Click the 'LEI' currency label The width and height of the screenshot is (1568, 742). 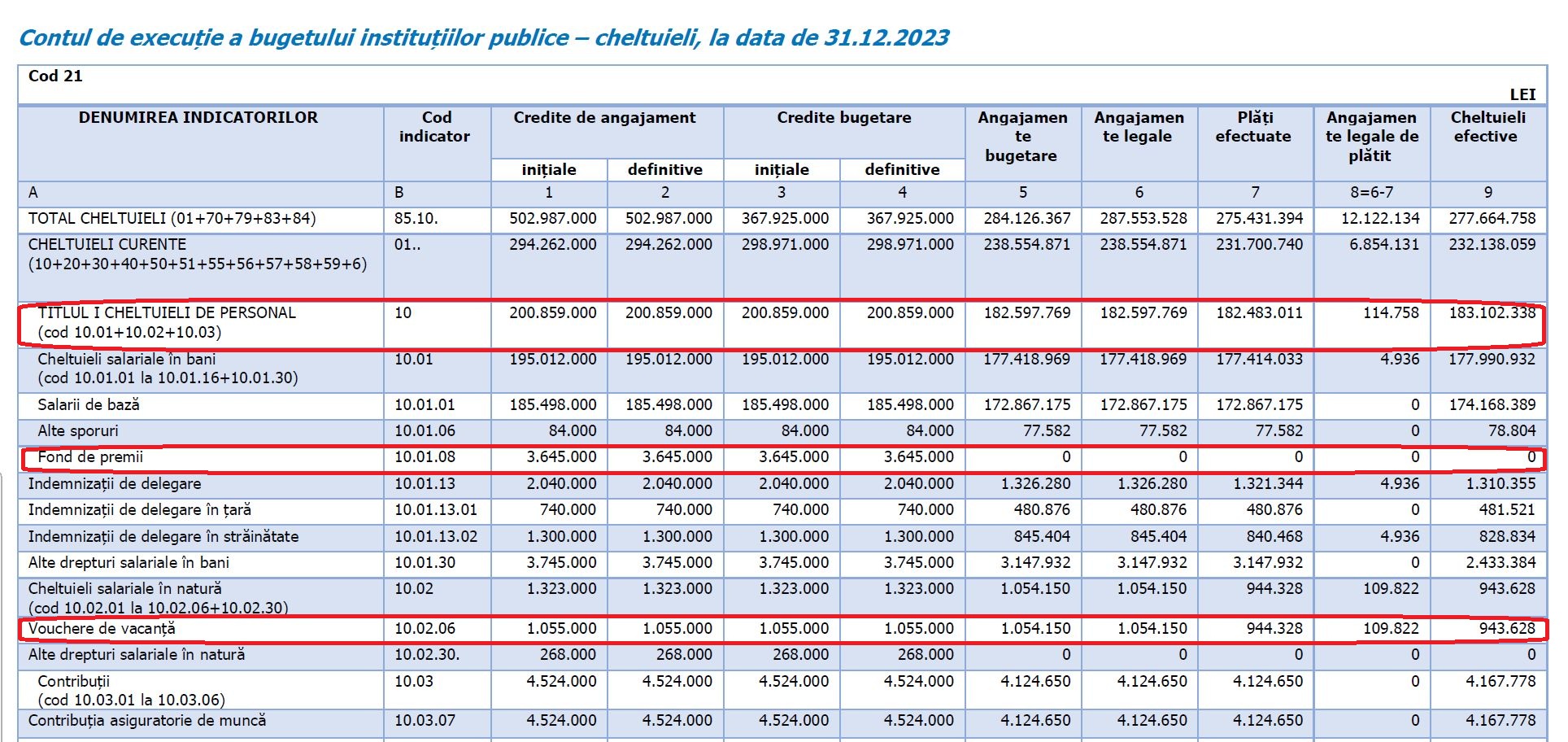pos(1522,94)
